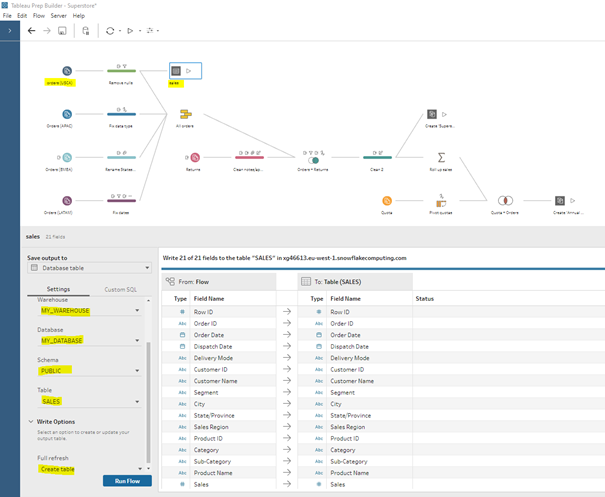Select the Pivot quotas step

pyautogui.click(x=441, y=203)
